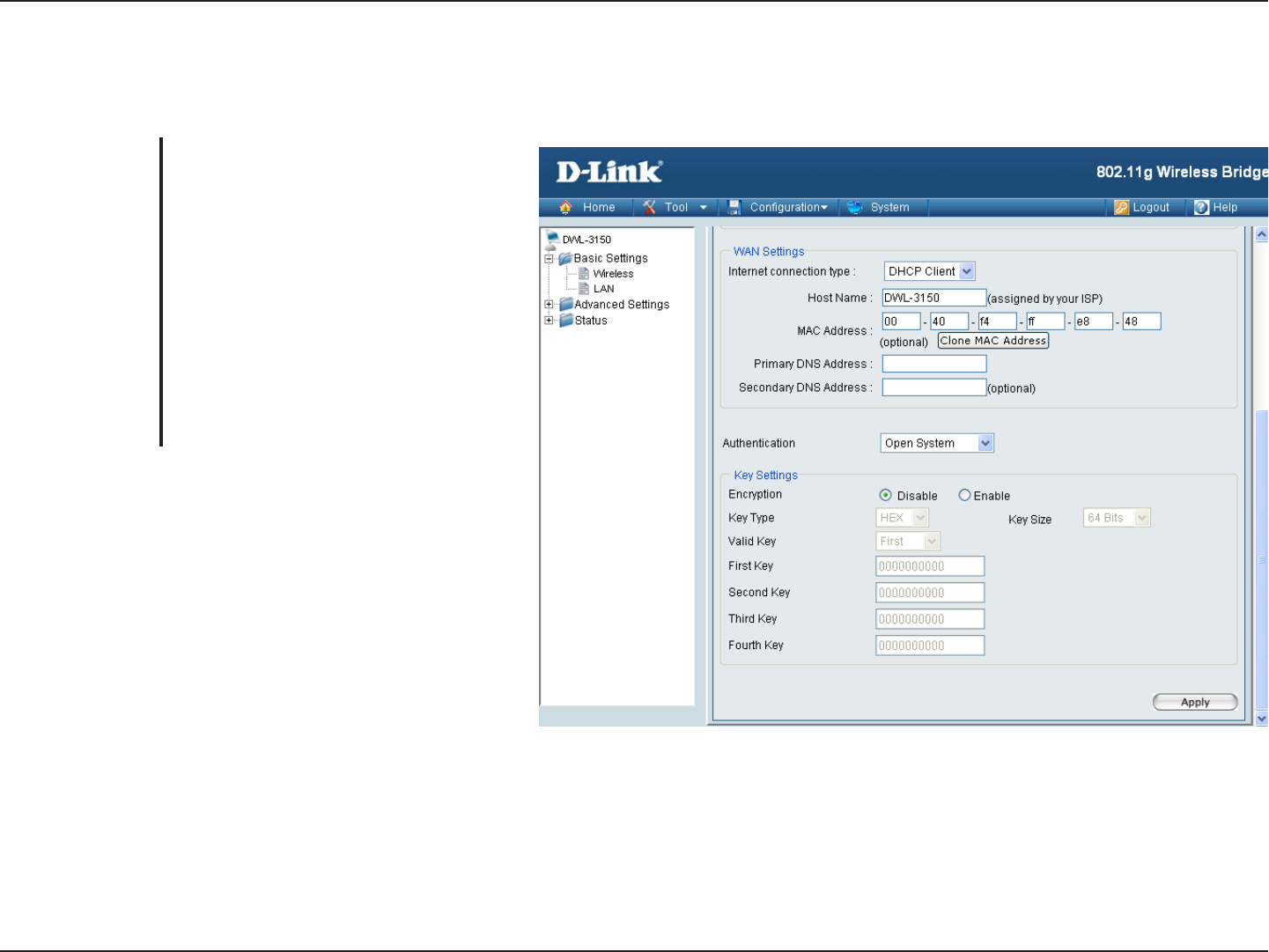
Task: Click the Advanced Settings folder icon
Action: (x=566, y=305)
